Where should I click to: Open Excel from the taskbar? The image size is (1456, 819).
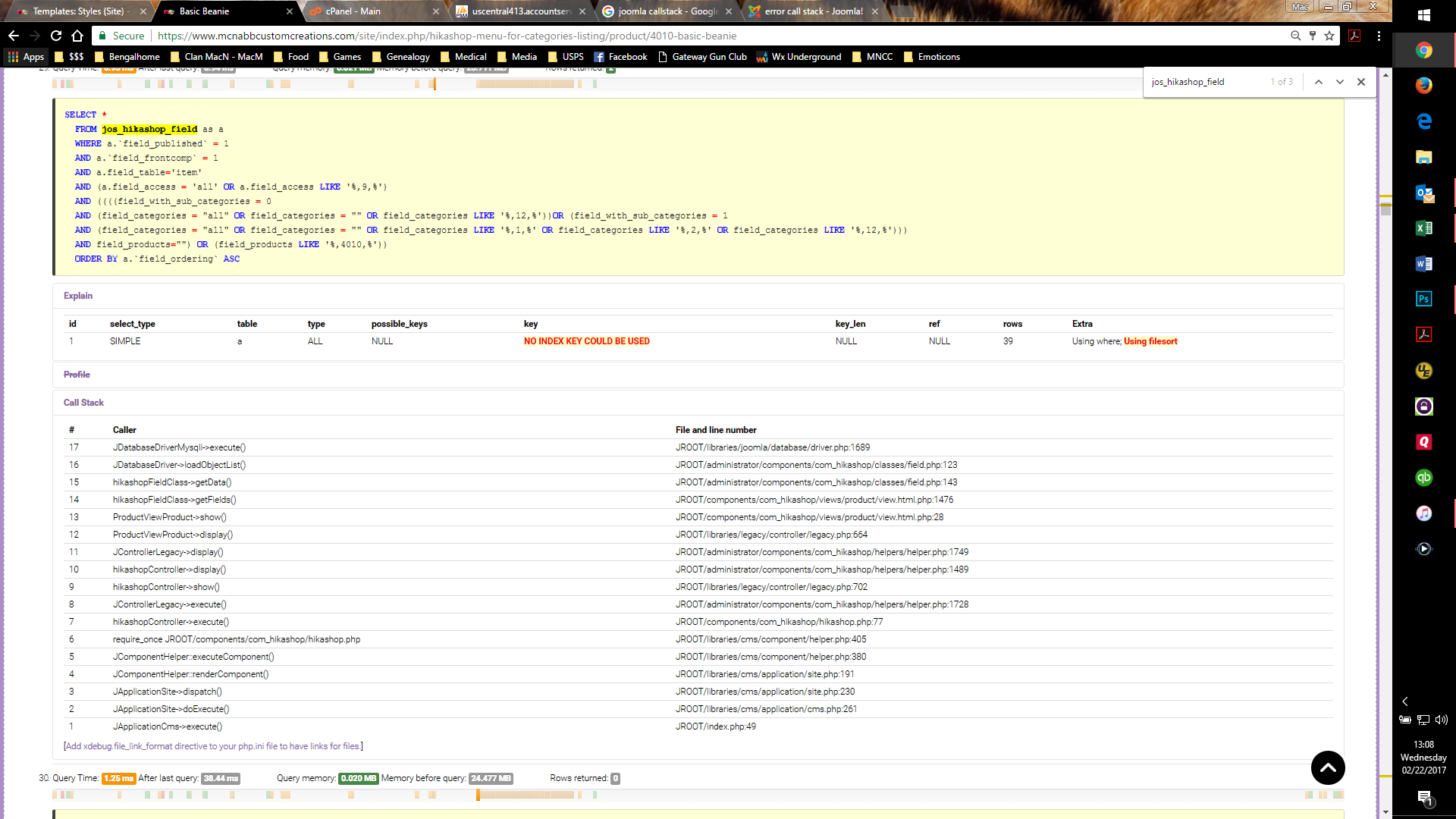tap(1423, 227)
